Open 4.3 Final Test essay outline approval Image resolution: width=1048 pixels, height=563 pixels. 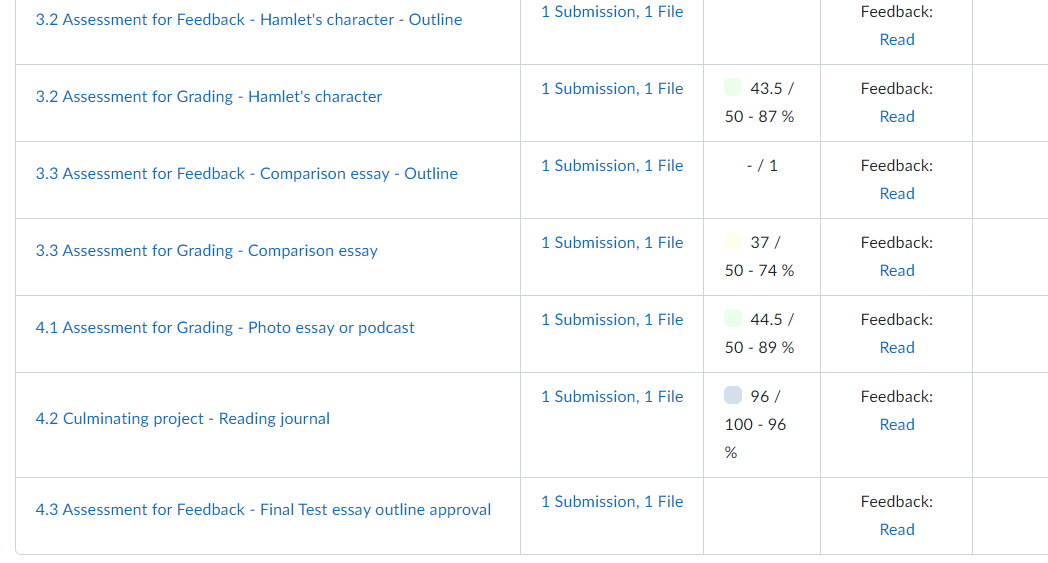263,510
